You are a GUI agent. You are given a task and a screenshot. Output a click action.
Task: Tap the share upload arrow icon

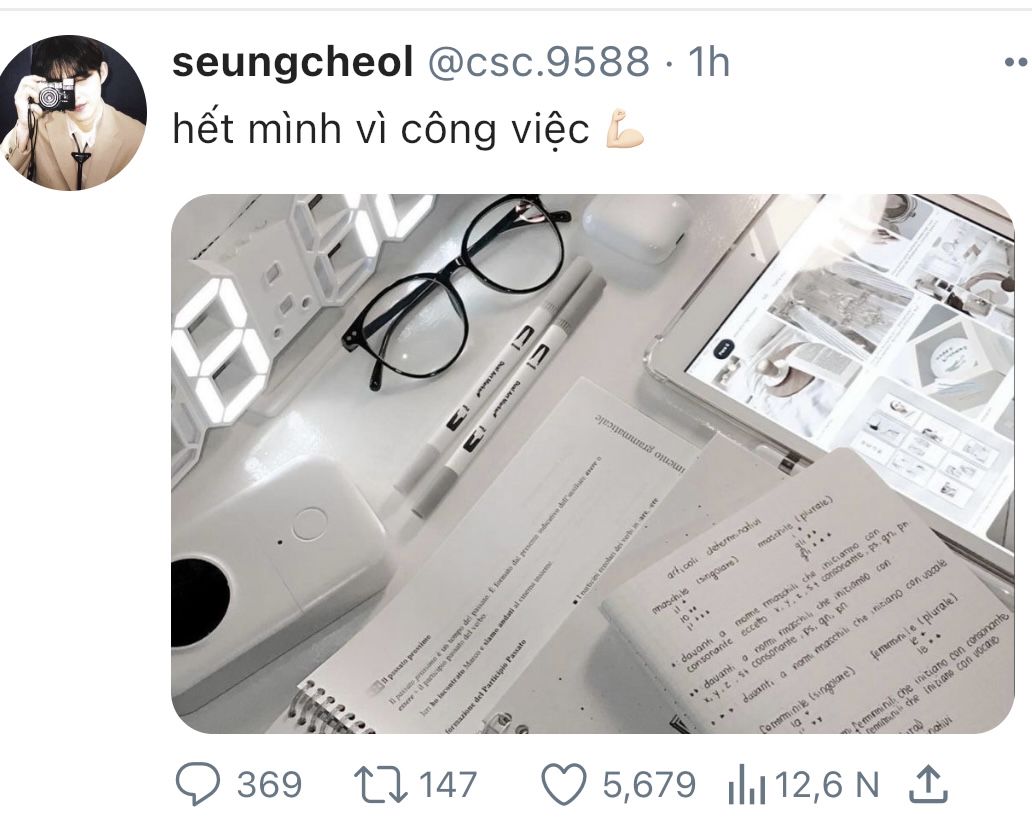click(x=927, y=785)
